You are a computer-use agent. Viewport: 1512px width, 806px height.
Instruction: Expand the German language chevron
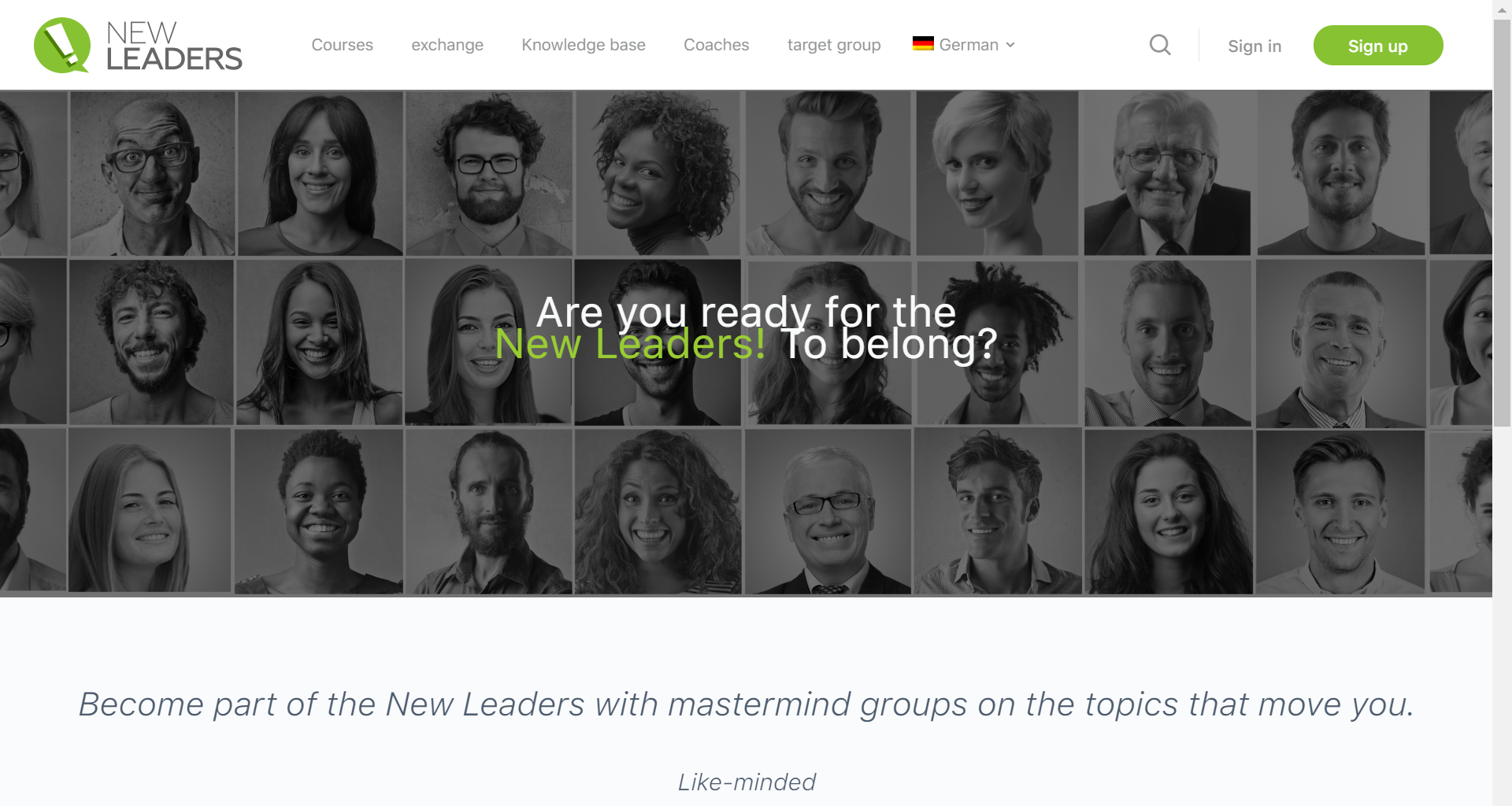[1010, 45]
